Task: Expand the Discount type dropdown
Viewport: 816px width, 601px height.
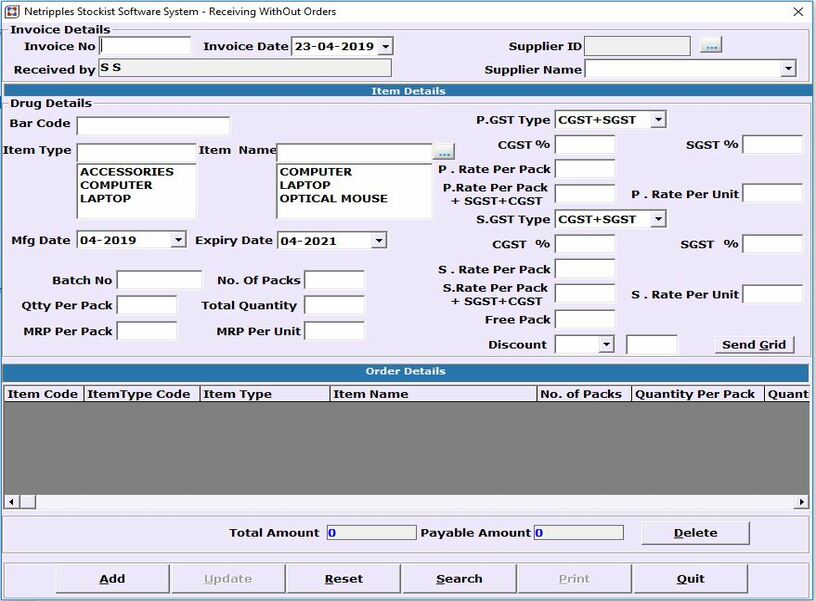Action: pyautogui.click(x=606, y=344)
